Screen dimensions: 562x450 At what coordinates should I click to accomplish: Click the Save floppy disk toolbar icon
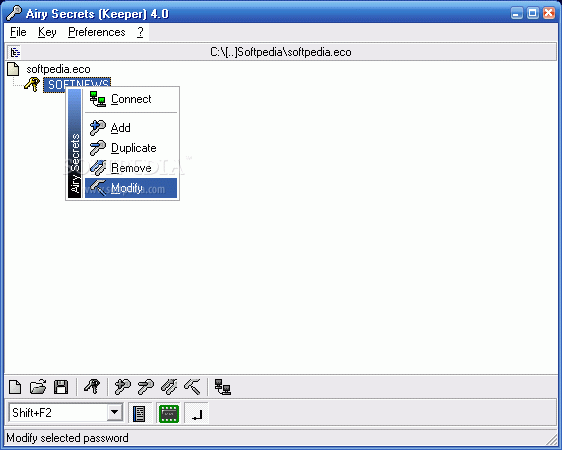61,387
